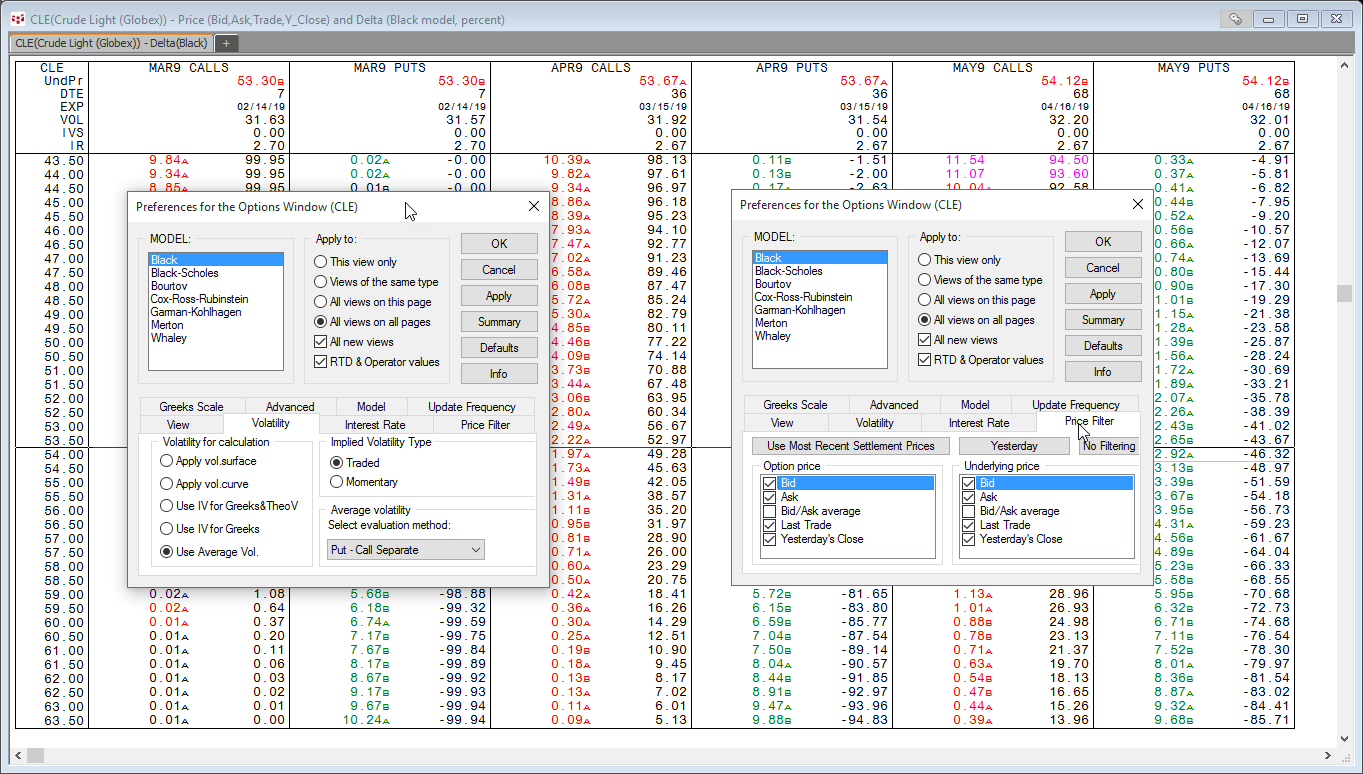Close the Volatility preferences dialog with X
Viewport: 1363px width, 774px height.
[x=533, y=206]
